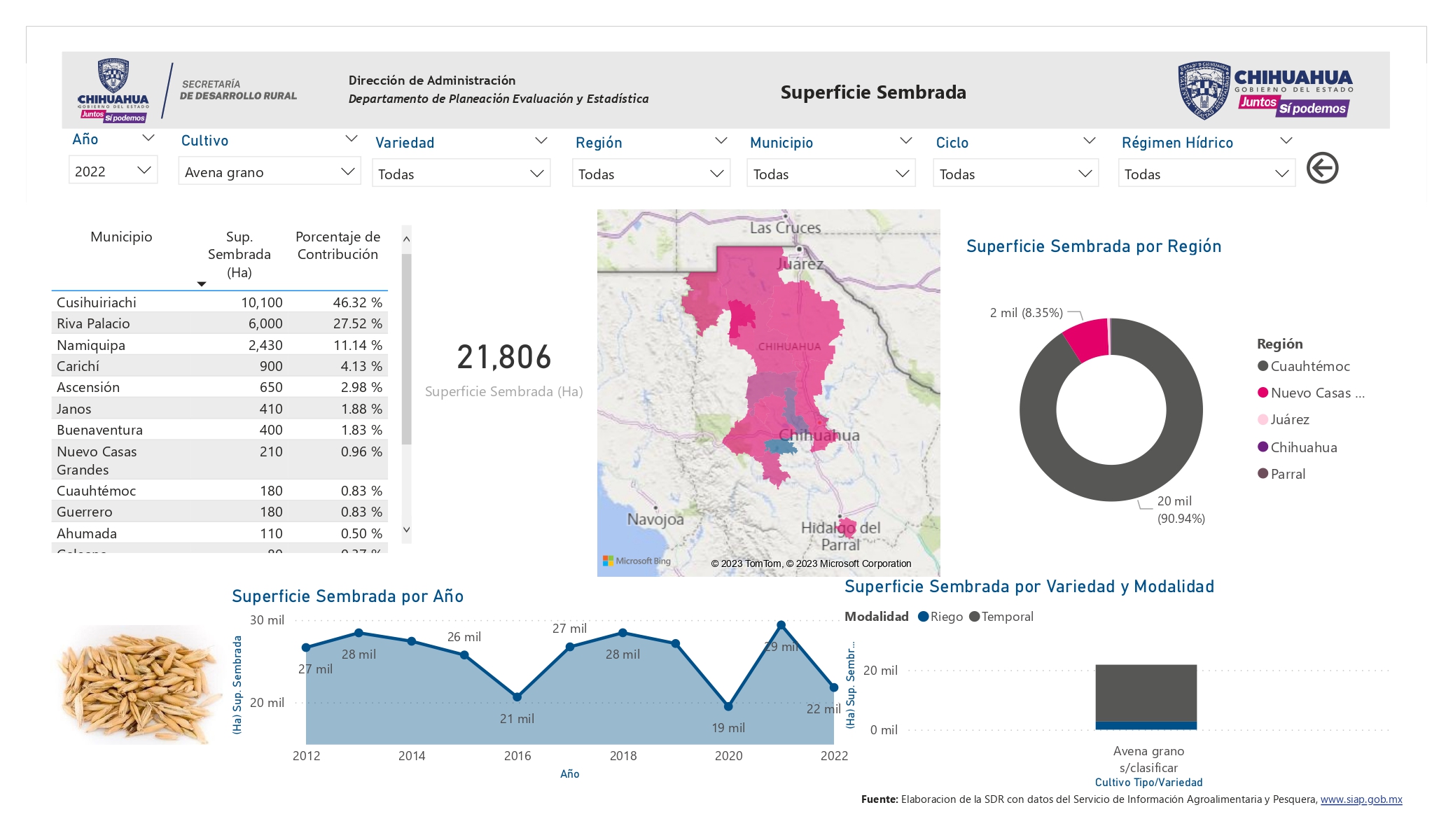Screen dimensions: 1453x840
Task: Open the Variedad Todas dropdown
Action: (461, 174)
